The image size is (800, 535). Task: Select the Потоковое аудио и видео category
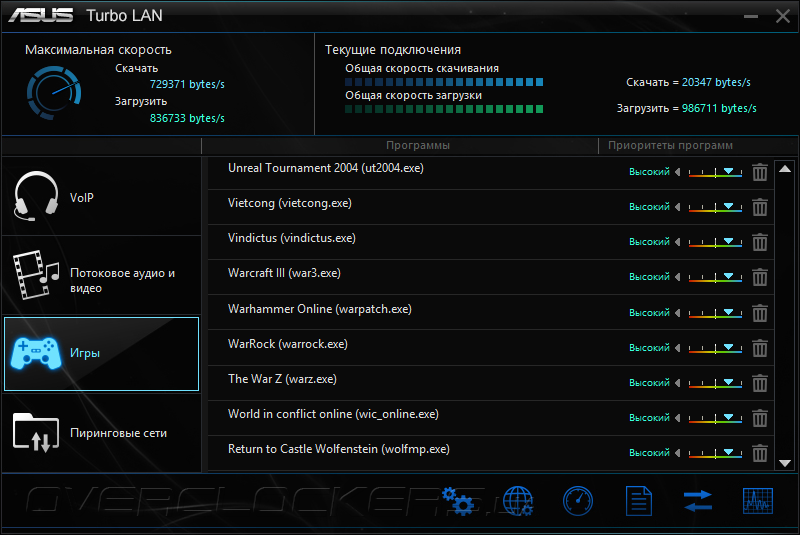pyautogui.click(x=102, y=275)
